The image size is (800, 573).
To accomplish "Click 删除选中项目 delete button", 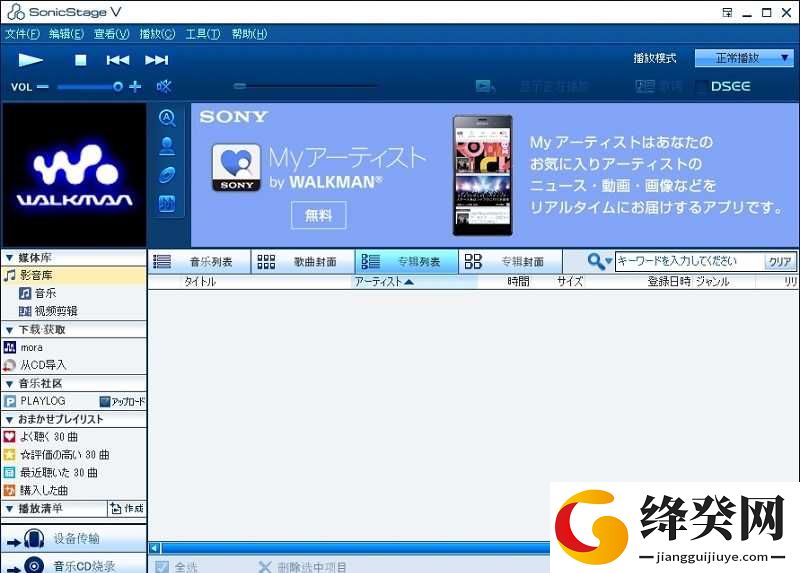I will tap(303, 567).
